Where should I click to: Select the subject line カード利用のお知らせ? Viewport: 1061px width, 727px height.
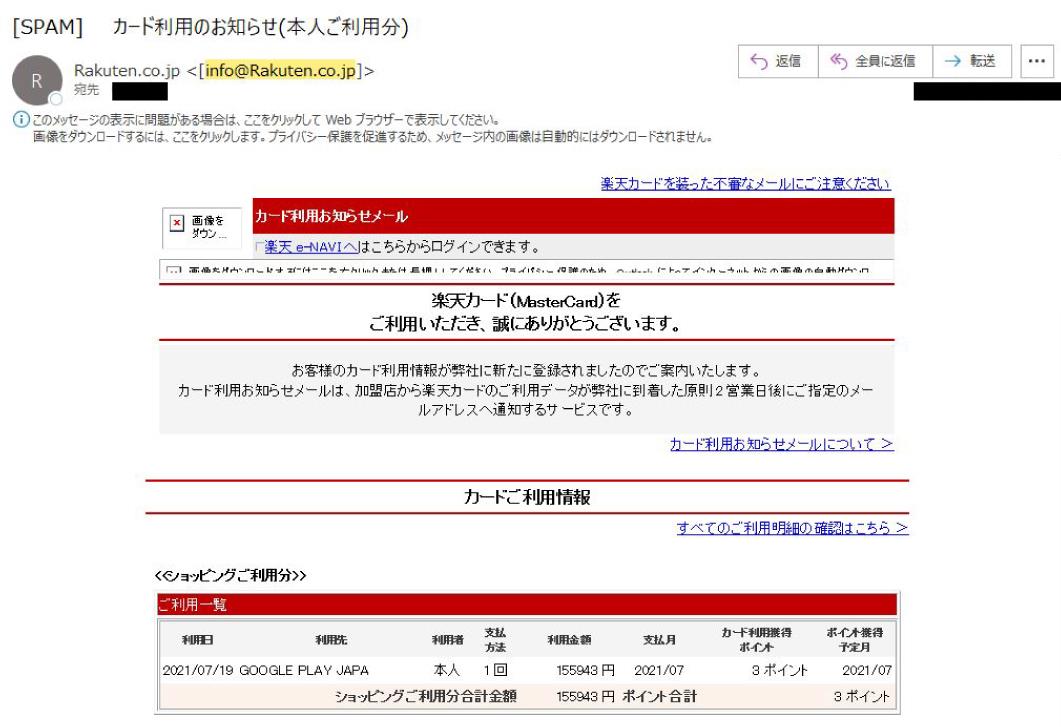pos(260,27)
